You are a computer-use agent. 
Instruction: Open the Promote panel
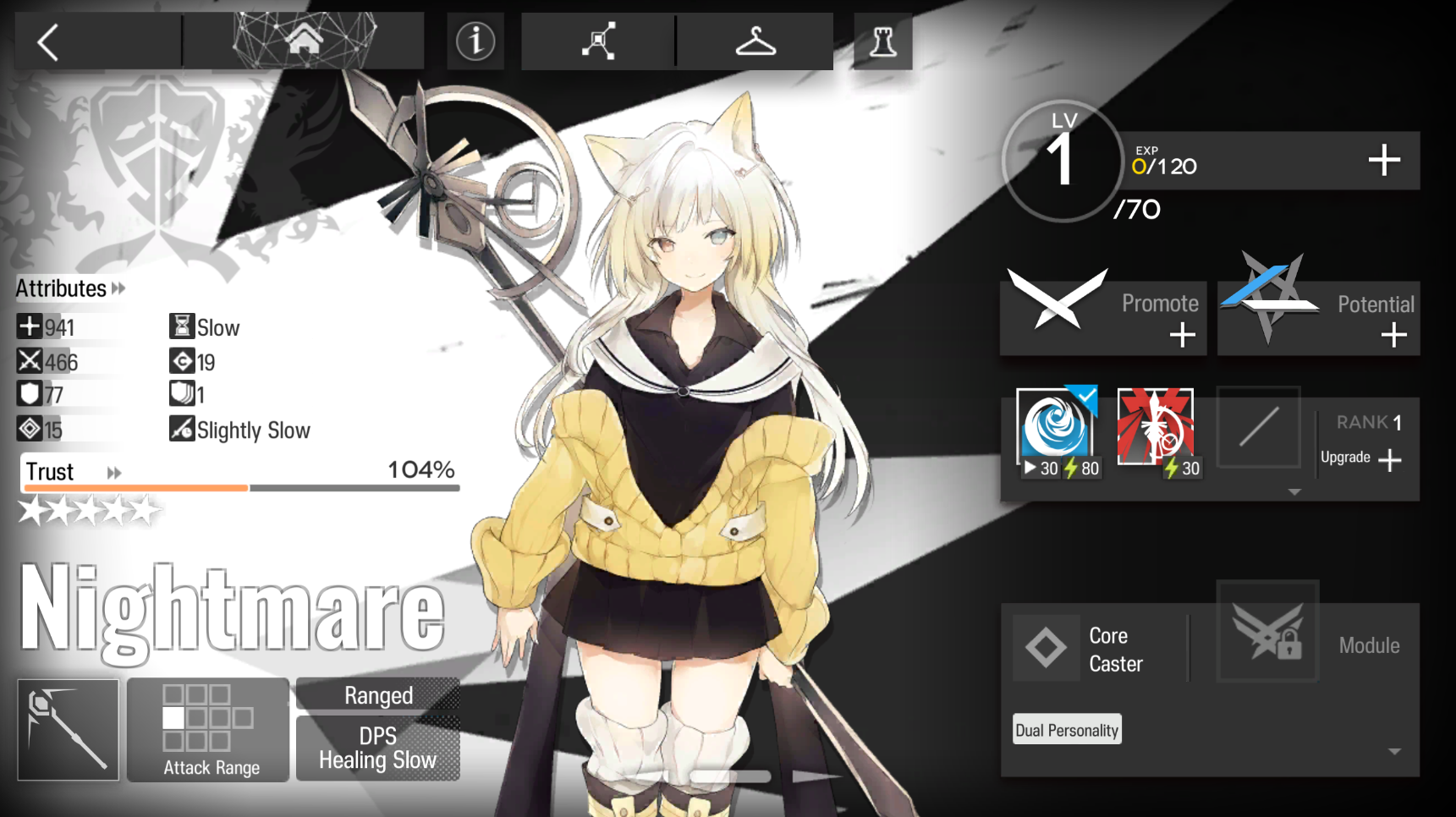1103,317
